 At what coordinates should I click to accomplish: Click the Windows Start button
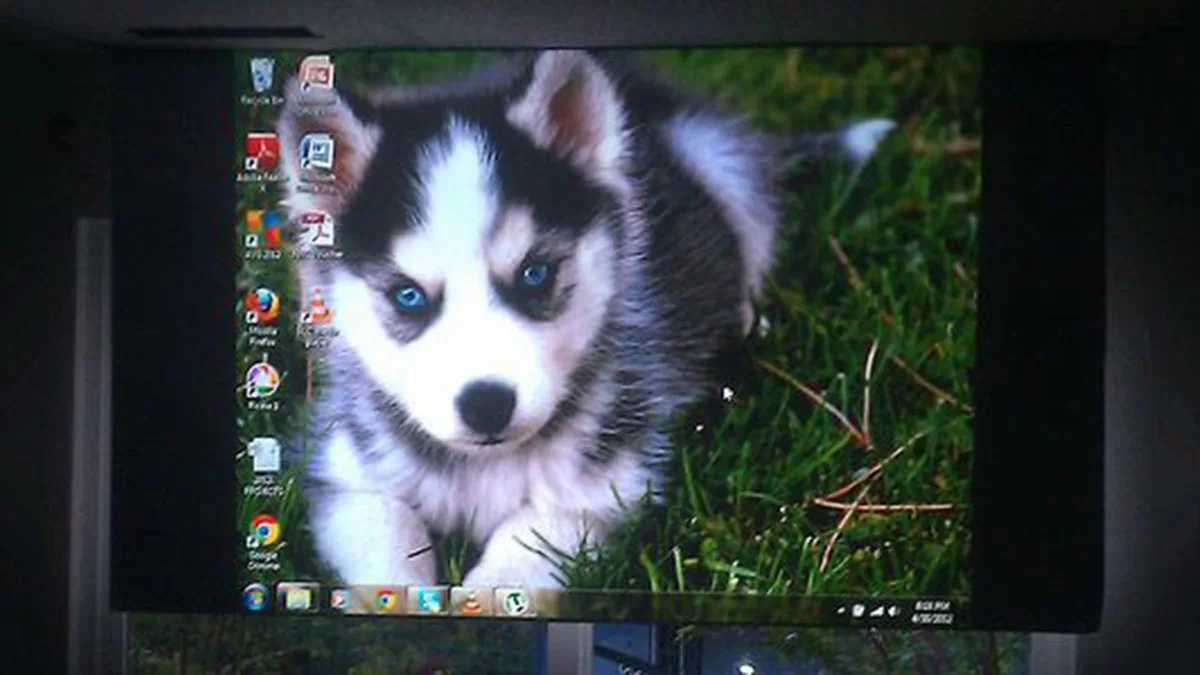pyautogui.click(x=255, y=597)
